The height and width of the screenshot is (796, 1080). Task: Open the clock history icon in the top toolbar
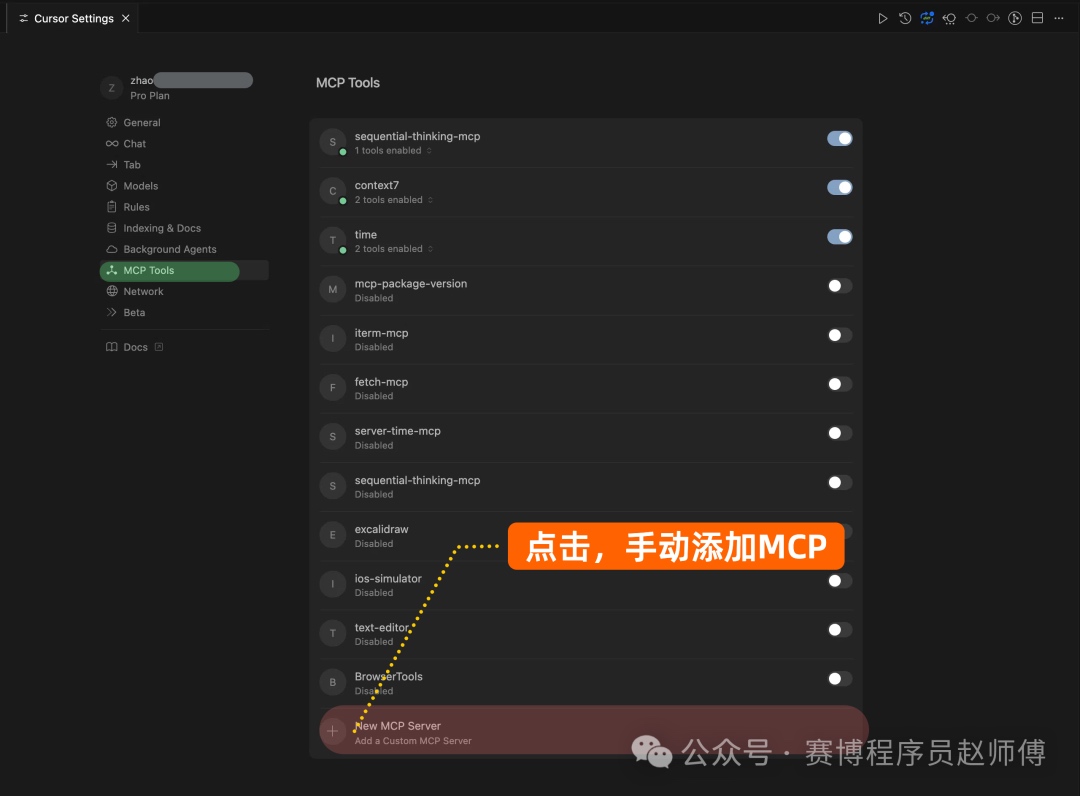click(905, 19)
